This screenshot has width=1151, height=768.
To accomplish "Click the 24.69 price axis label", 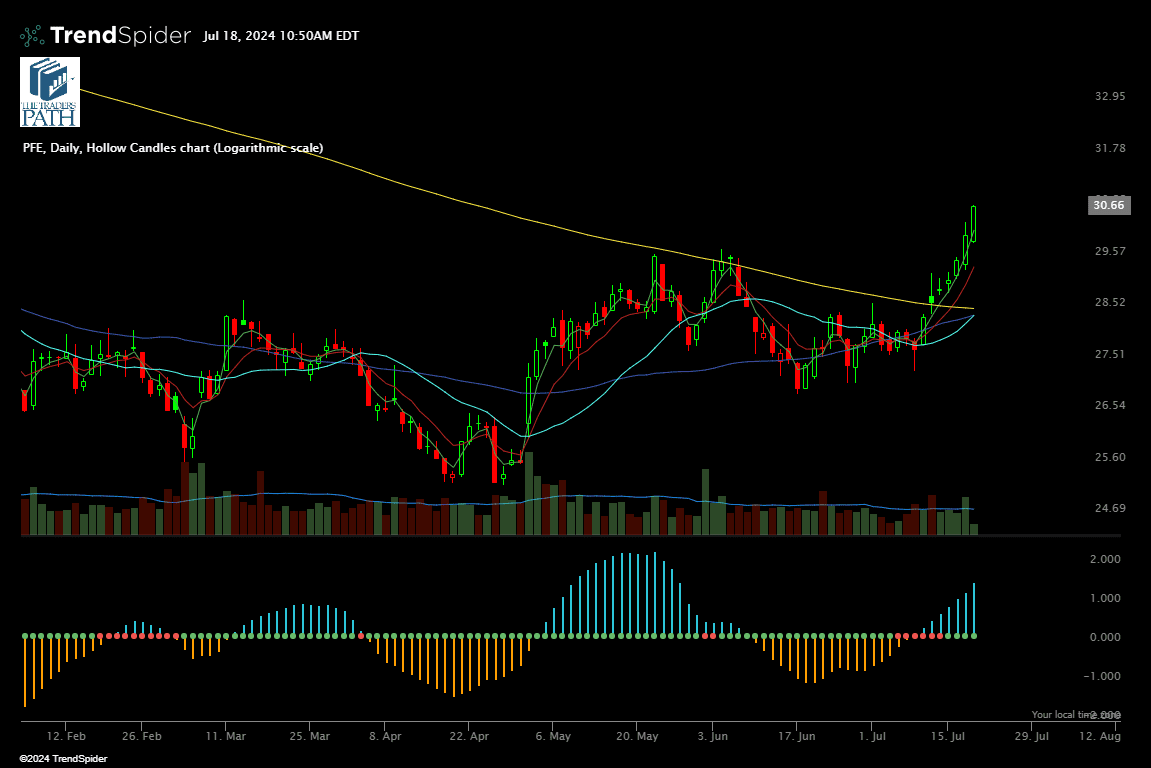I will coord(1110,509).
